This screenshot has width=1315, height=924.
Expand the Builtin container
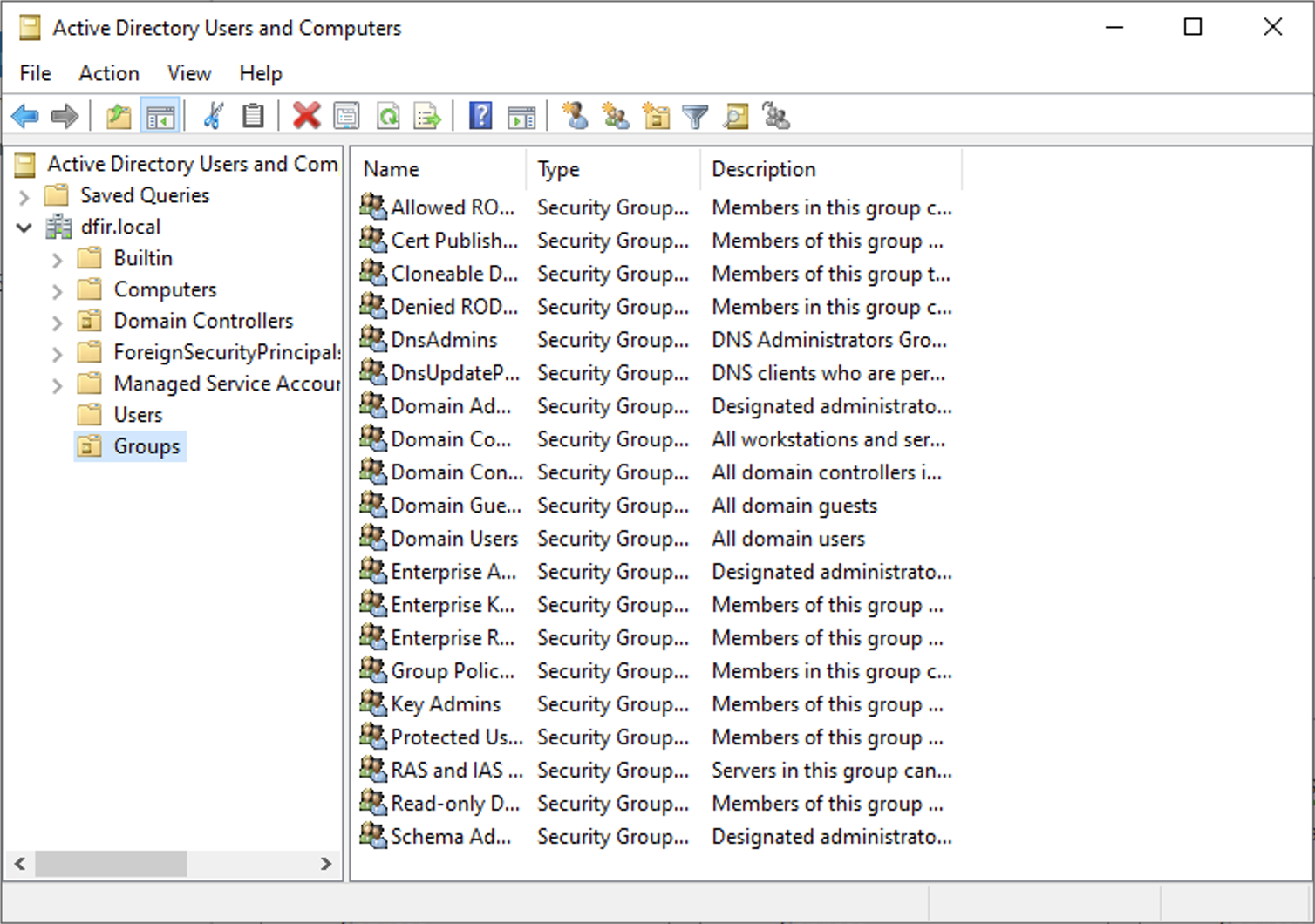click(x=58, y=260)
